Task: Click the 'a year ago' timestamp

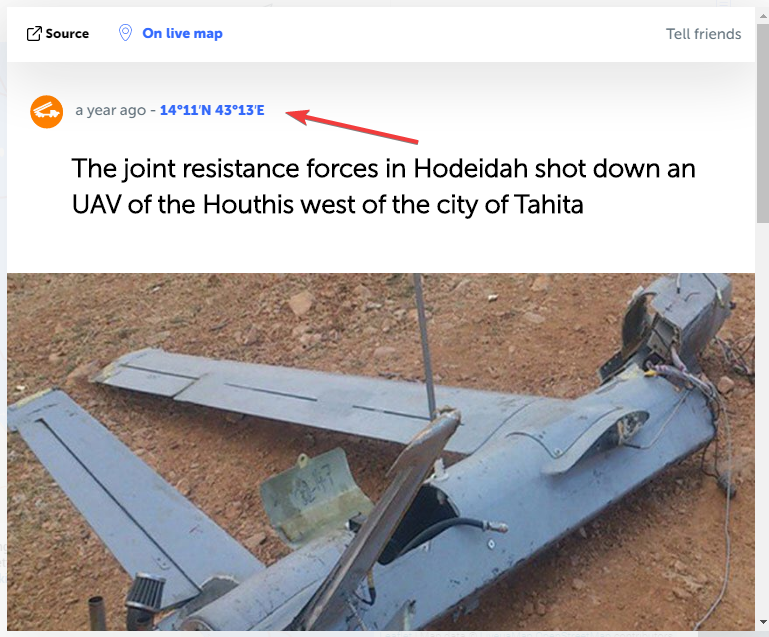Action: point(110,110)
